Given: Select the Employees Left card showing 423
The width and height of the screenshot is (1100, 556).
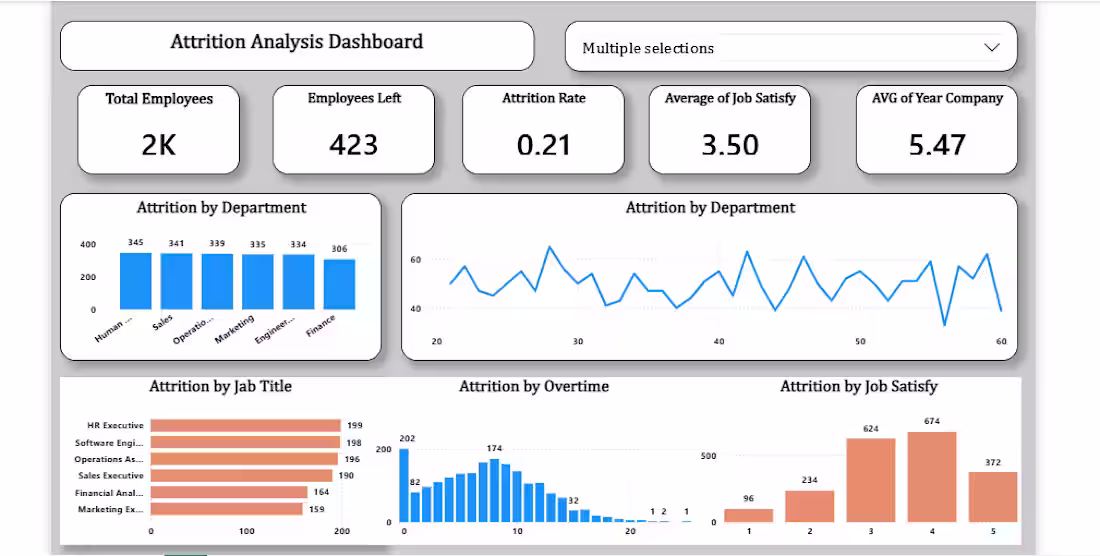Looking at the screenshot, I should pyautogui.click(x=354, y=130).
